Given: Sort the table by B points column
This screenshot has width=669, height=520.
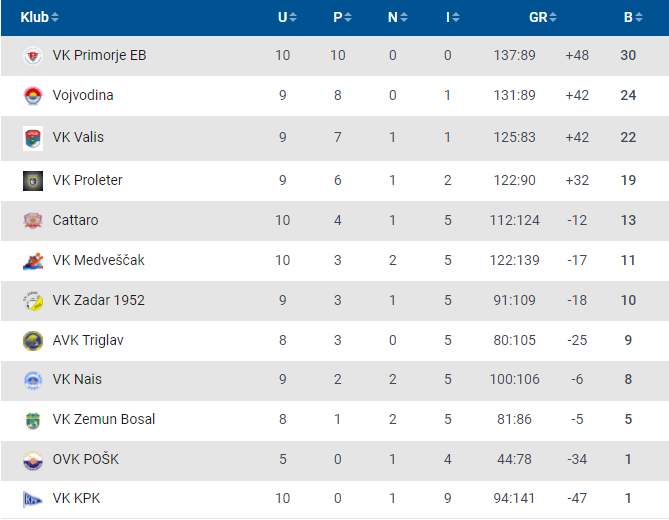Looking at the screenshot, I should 633,17.
